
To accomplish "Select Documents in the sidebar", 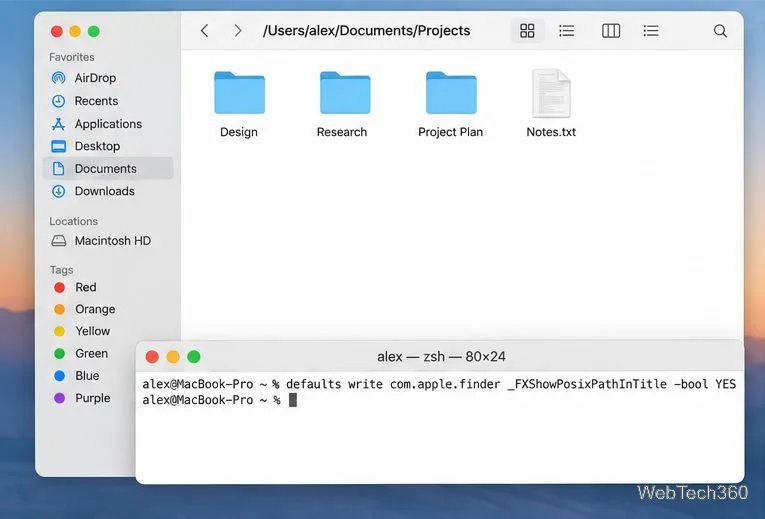I will click(108, 168).
